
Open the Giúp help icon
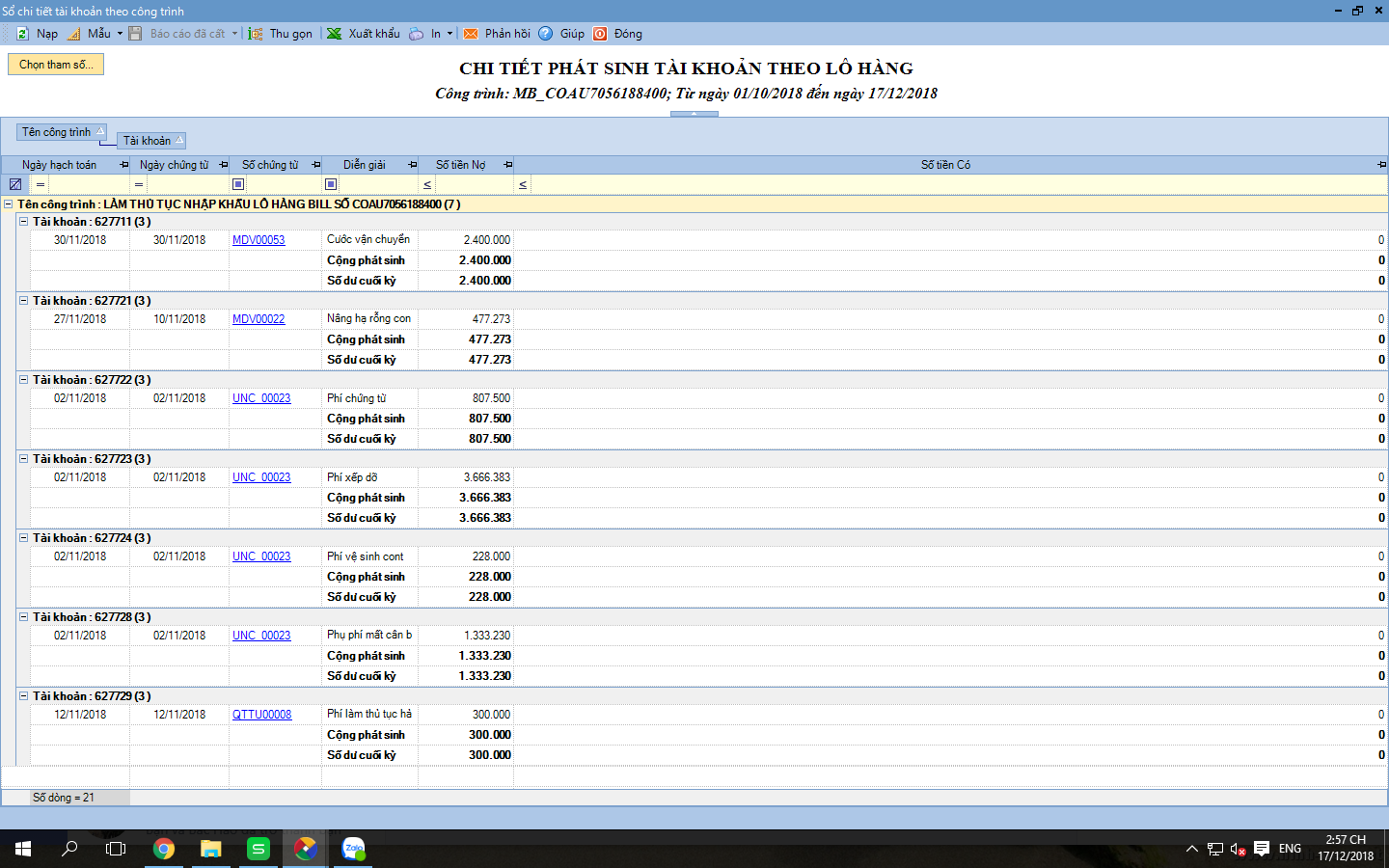(x=546, y=34)
